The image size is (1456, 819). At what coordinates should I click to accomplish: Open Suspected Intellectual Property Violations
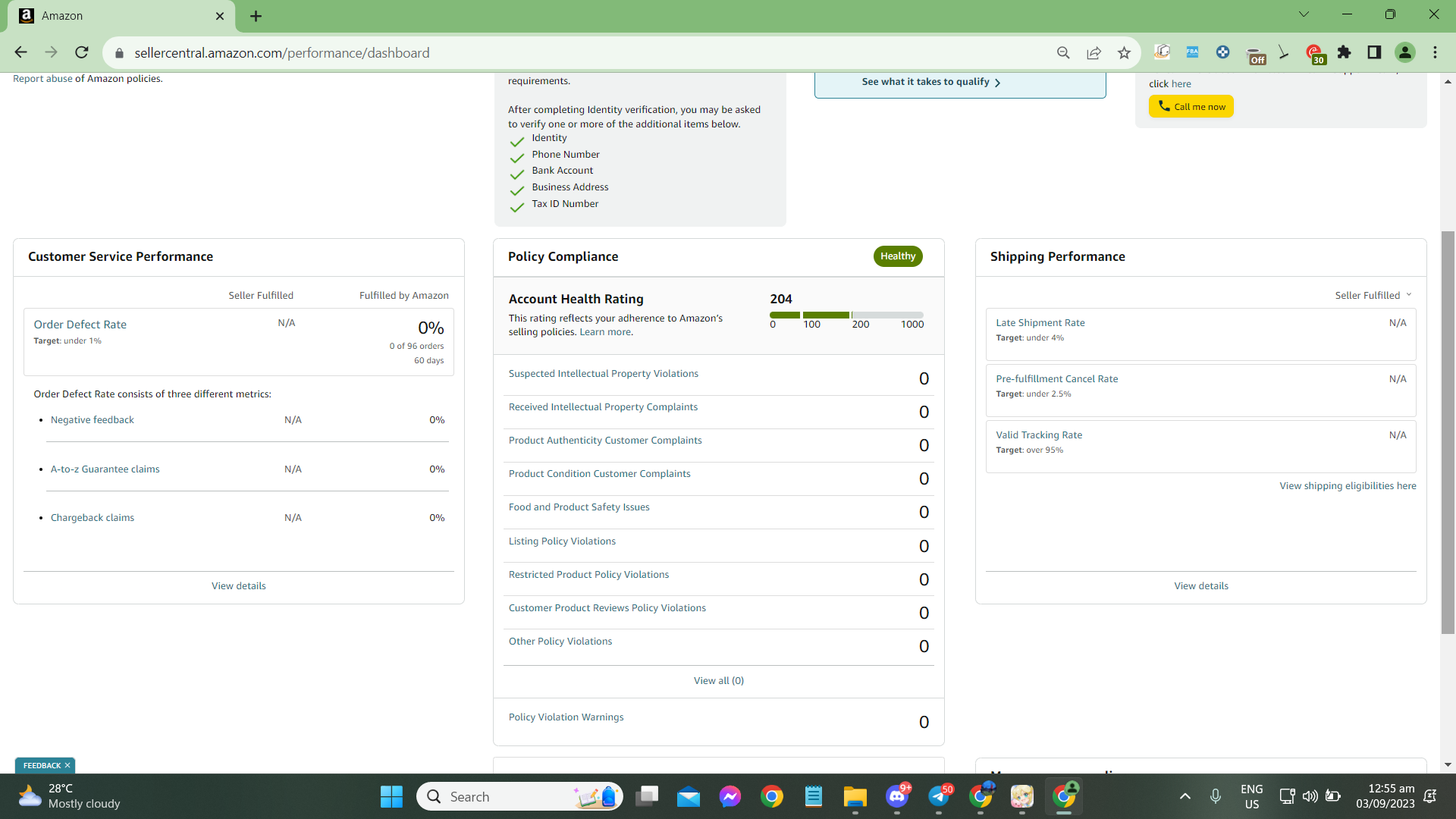tap(604, 374)
